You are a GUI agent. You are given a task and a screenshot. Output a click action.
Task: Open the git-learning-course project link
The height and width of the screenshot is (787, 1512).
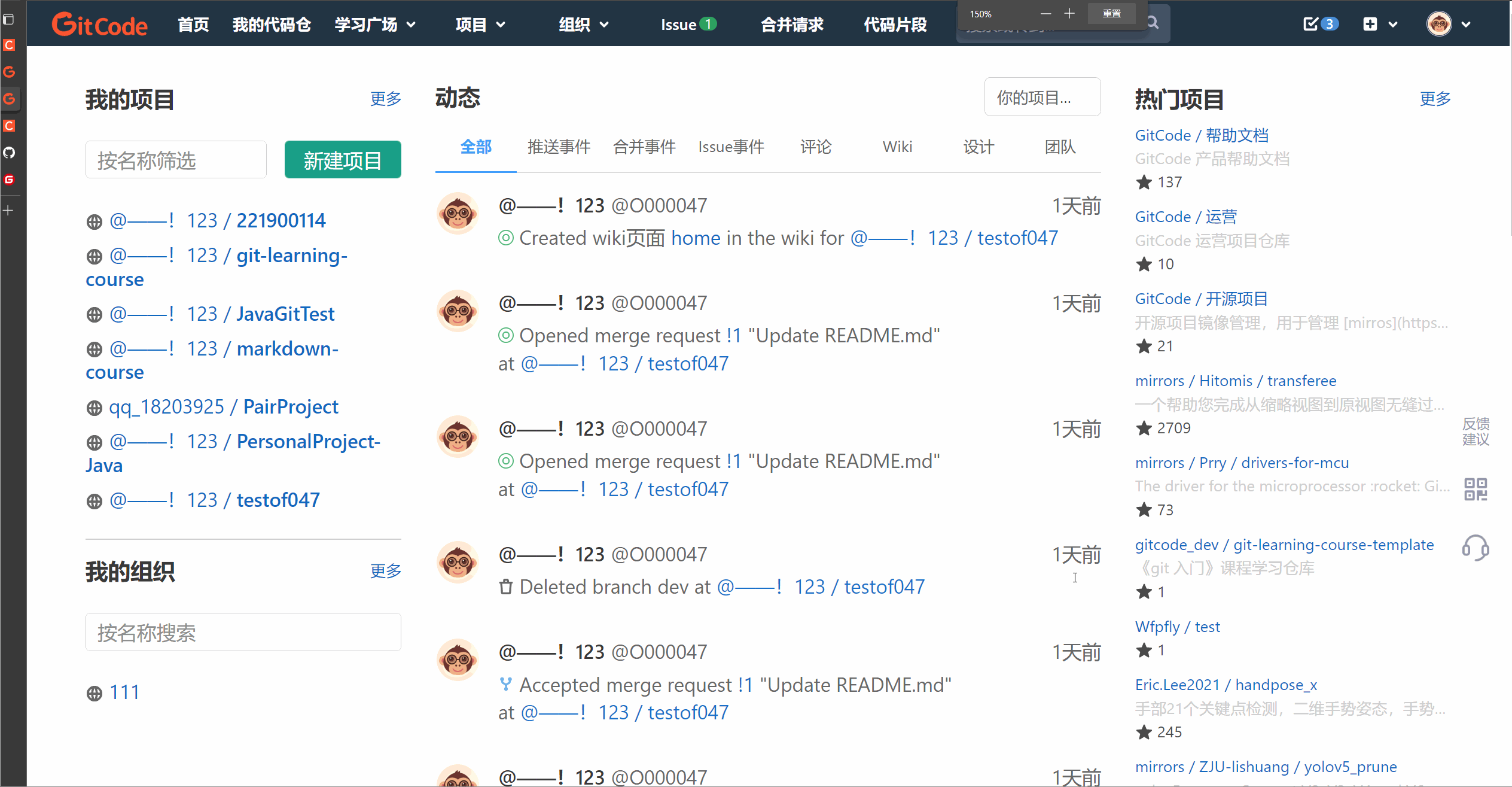(x=217, y=268)
